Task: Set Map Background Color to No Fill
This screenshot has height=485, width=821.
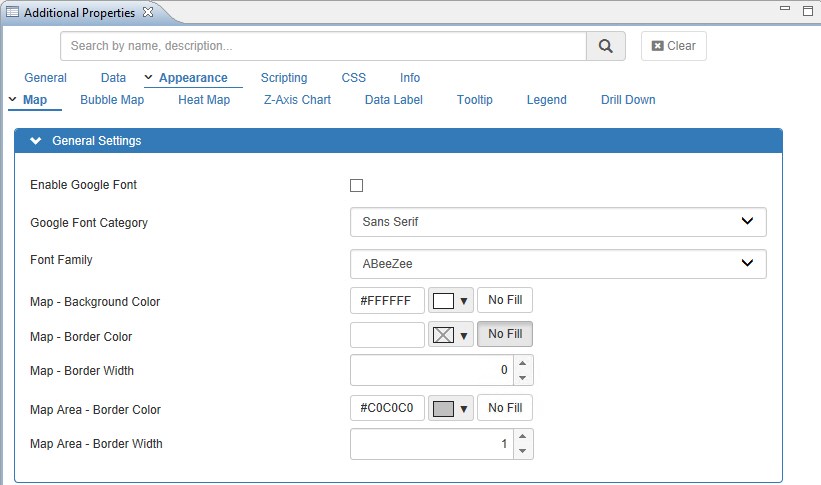Action: tap(505, 300)
